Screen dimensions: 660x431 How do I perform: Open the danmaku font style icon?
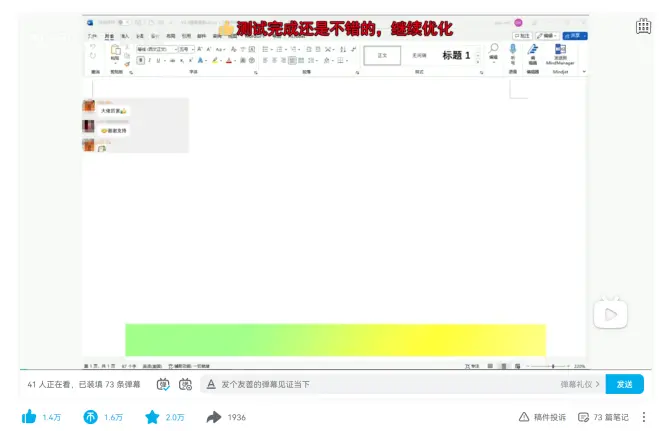click(210, 384)
